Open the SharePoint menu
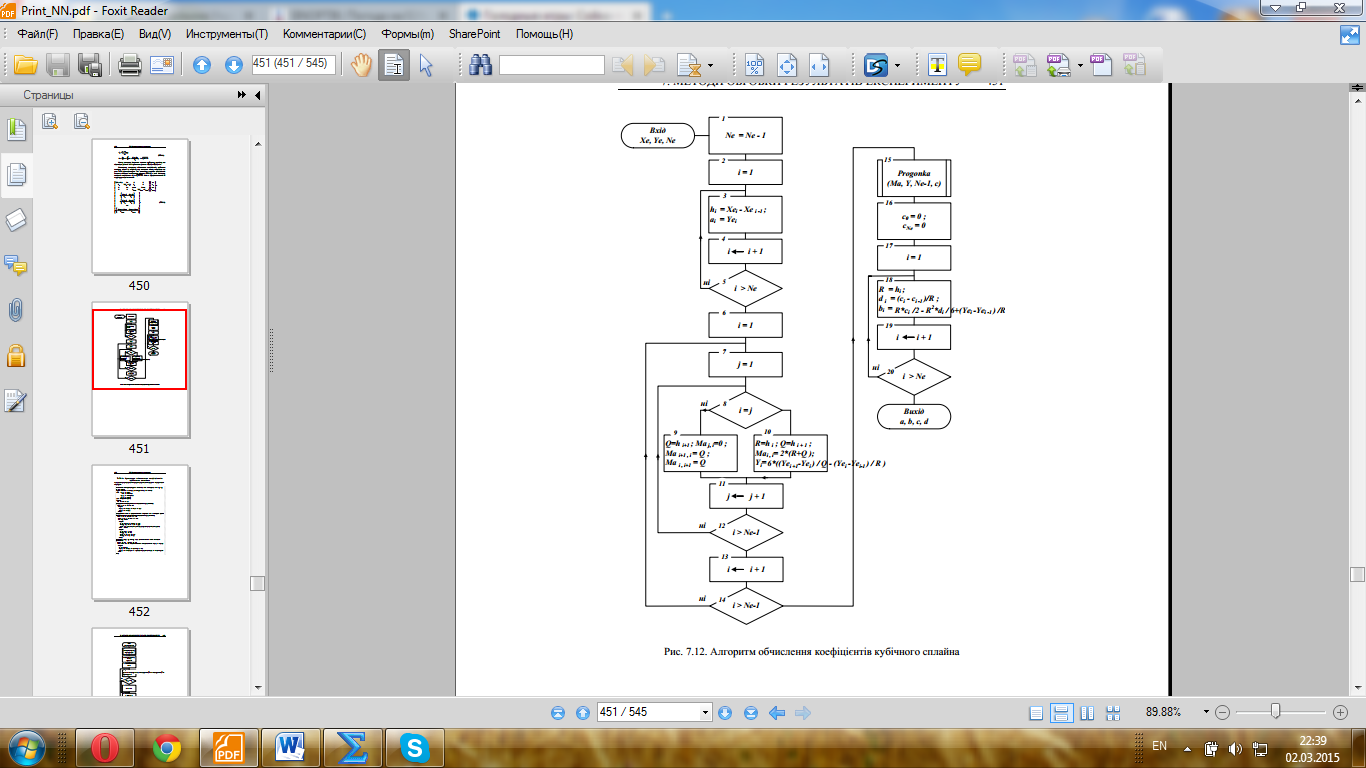The width and height of the screenshot is (1366, 768). (x=475, y=33)
